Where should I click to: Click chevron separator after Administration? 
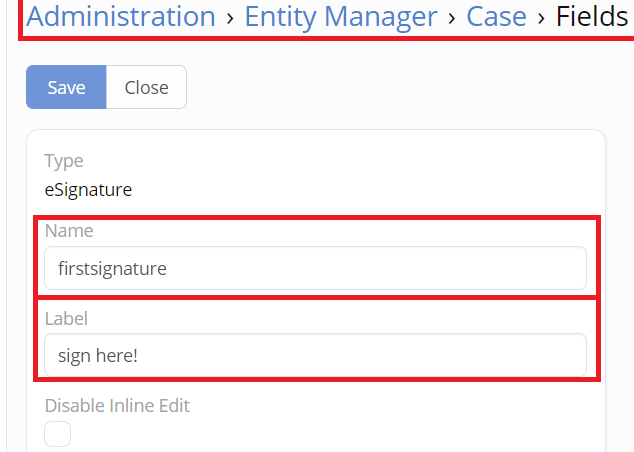point(230,18)
